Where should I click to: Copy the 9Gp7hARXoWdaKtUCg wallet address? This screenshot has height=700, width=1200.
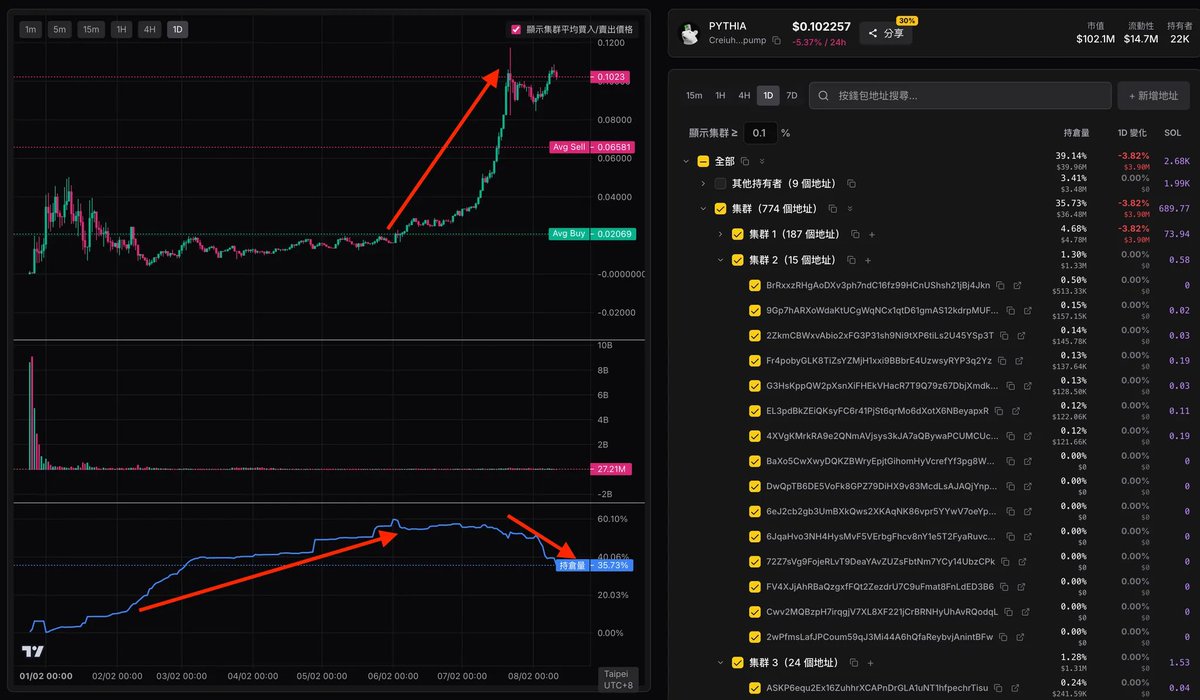[x=1009, y=310]
